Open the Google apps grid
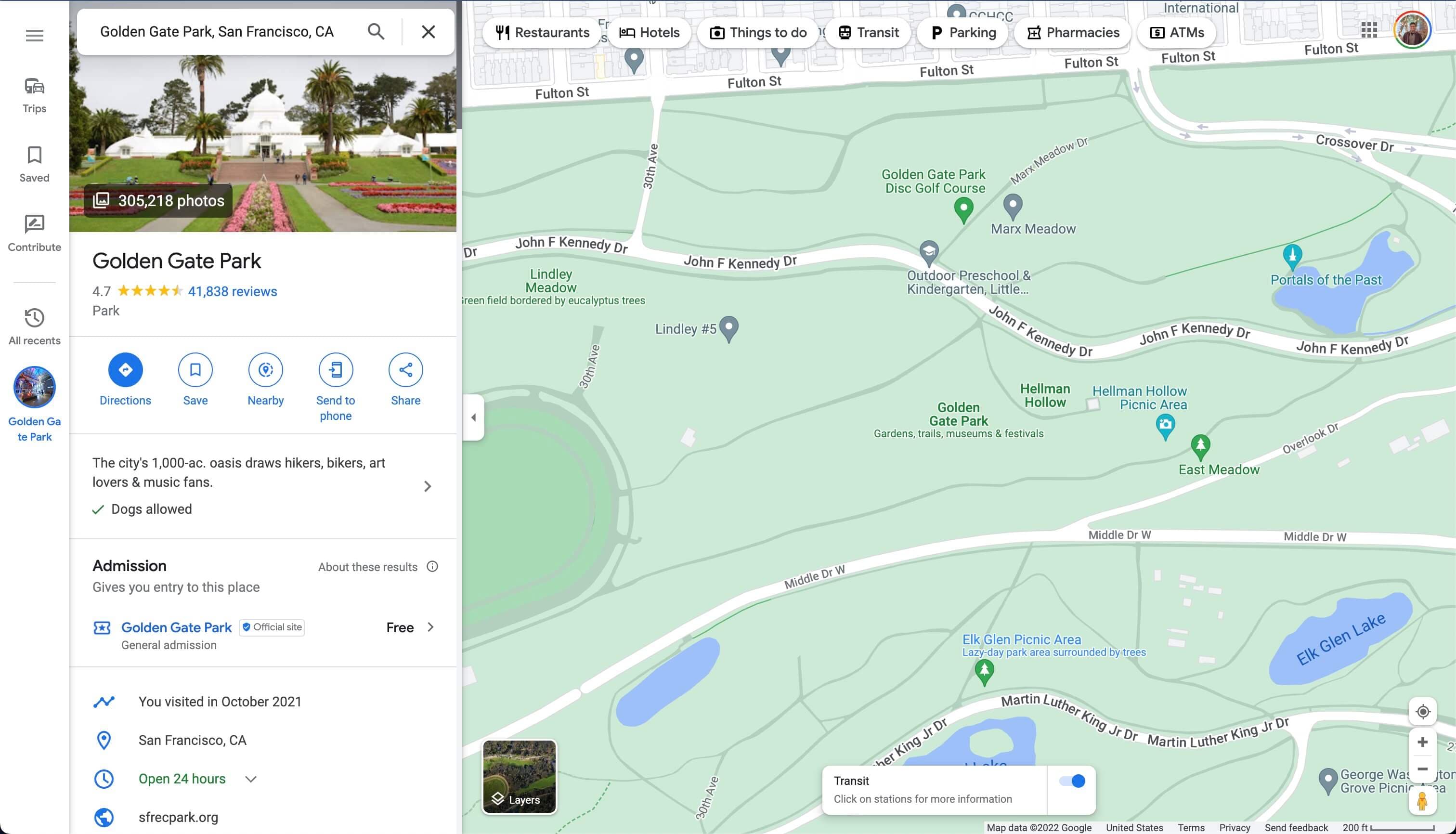This screenshot has width=1456, height=834. tap(1369, 30)
